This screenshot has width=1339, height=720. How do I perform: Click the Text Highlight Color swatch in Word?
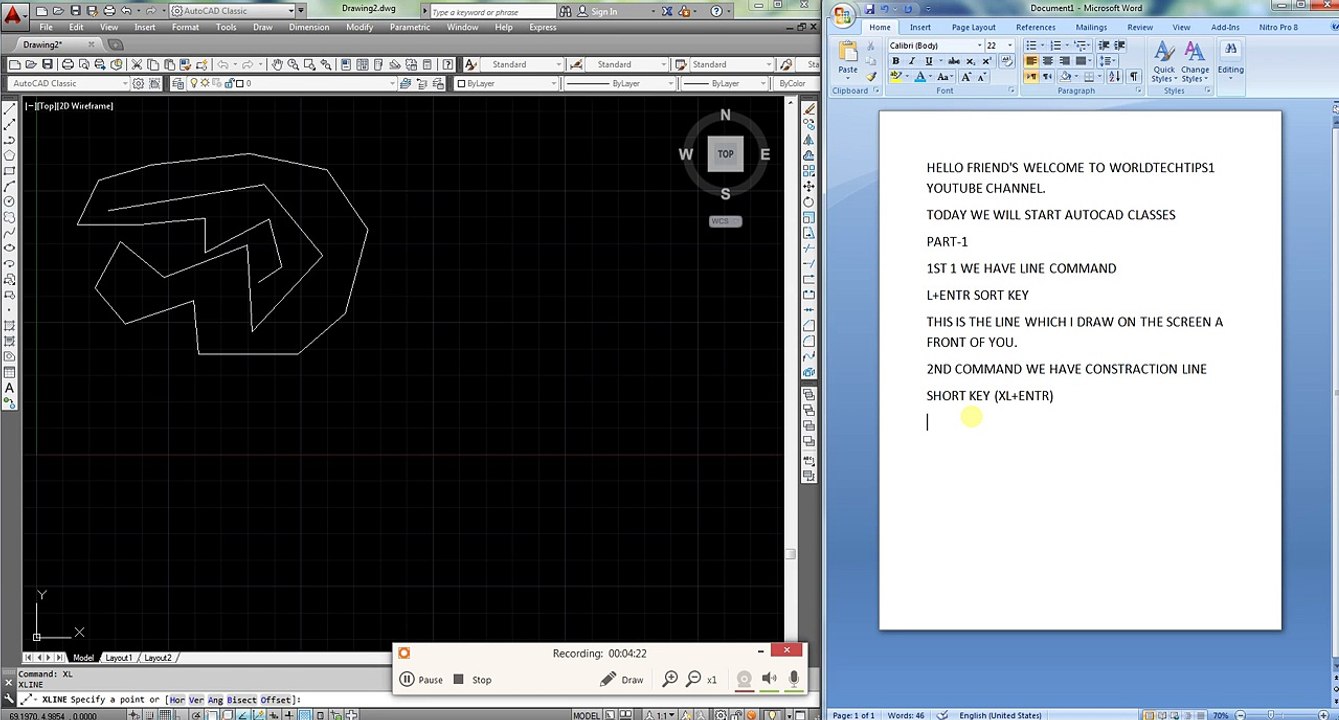[897, 76]
